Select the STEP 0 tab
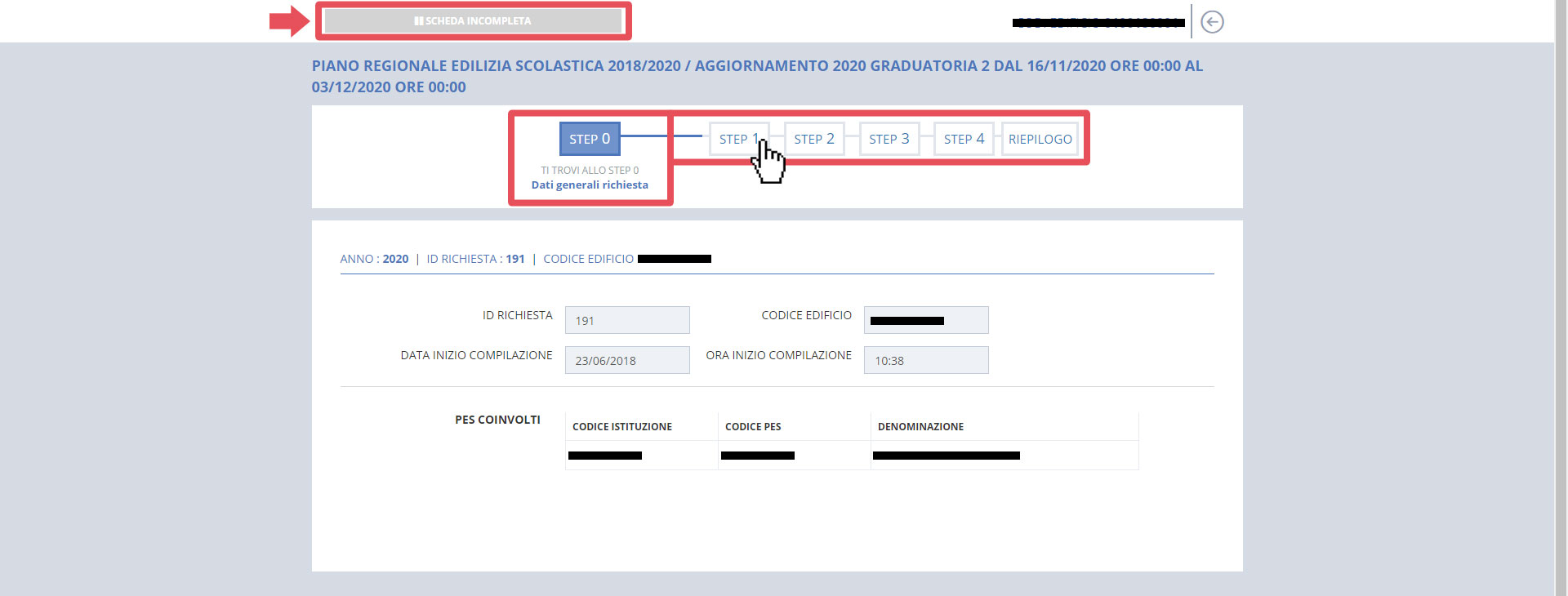 (x=590, y=139)
